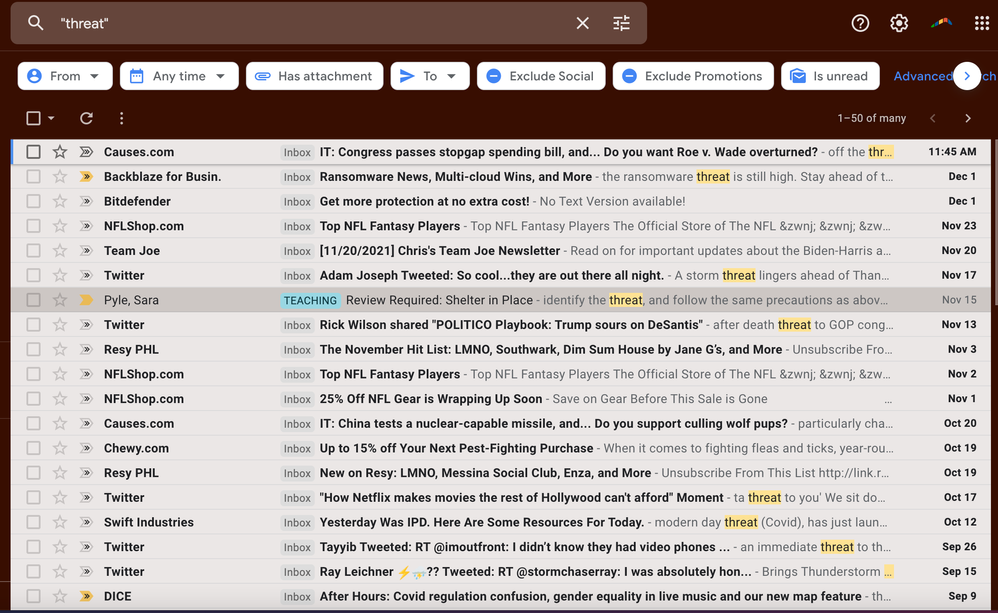Open Advanced search link
Screen dimensions: 998x613
pyautogui.click(x=923, y=76)
